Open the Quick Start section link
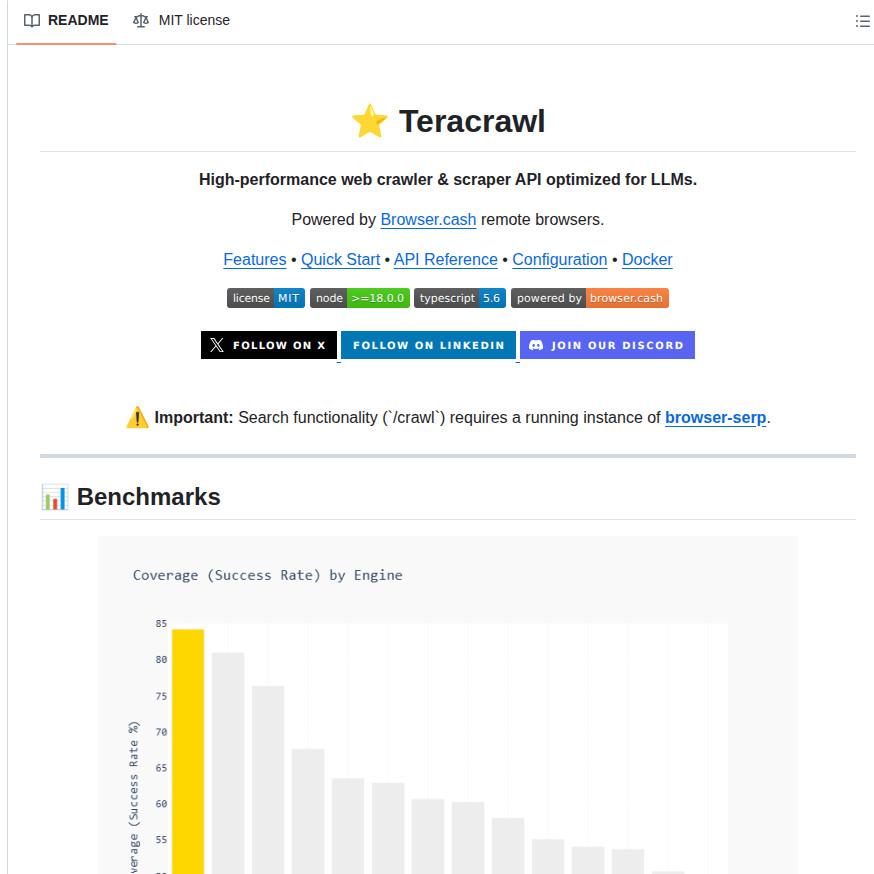 [340, 259]
